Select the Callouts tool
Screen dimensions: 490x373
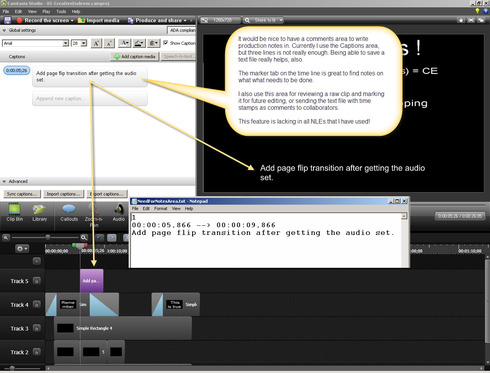(x=69, y=213)
